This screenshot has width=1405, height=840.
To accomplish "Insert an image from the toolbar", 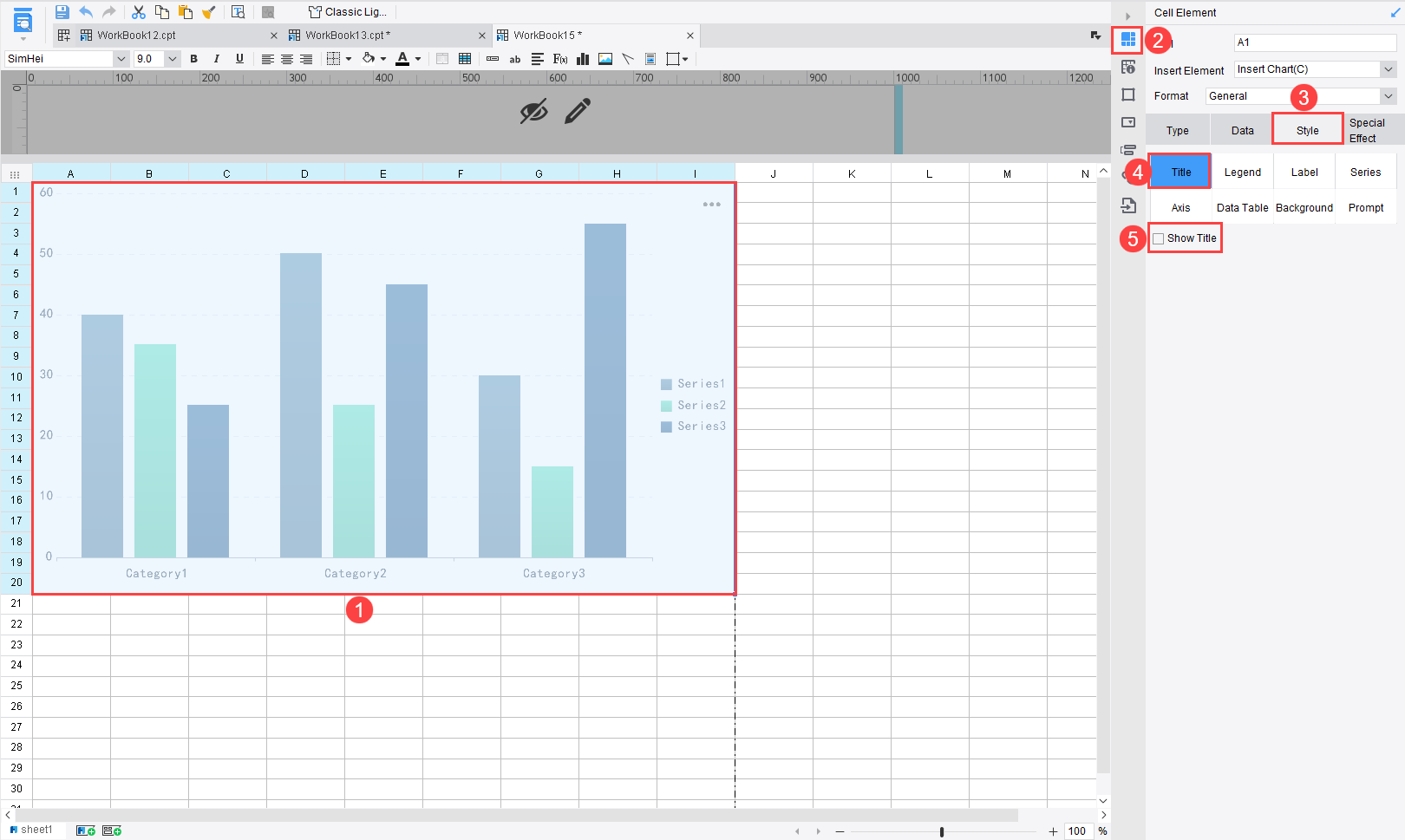I will click(x=605, y=59).
